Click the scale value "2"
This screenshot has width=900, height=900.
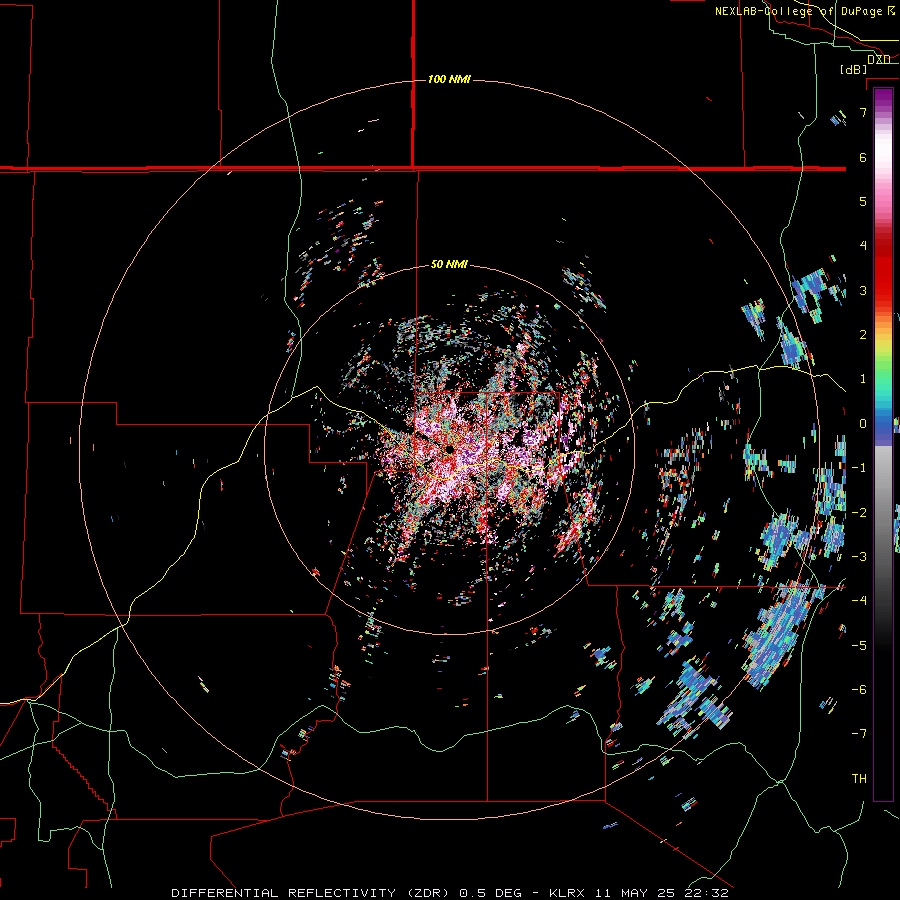(x=863, y=335)
